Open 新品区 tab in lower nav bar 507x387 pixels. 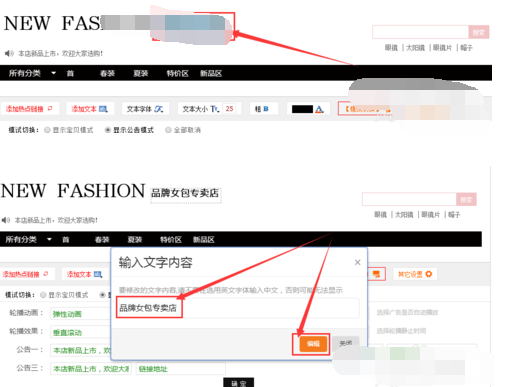(x=204, y=239)
